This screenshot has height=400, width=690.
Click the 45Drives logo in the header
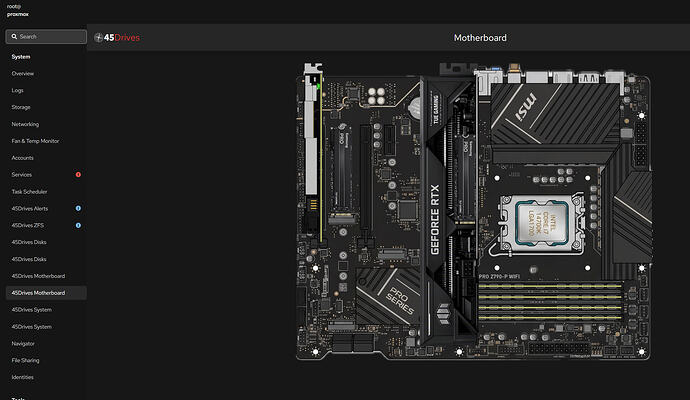117,38
